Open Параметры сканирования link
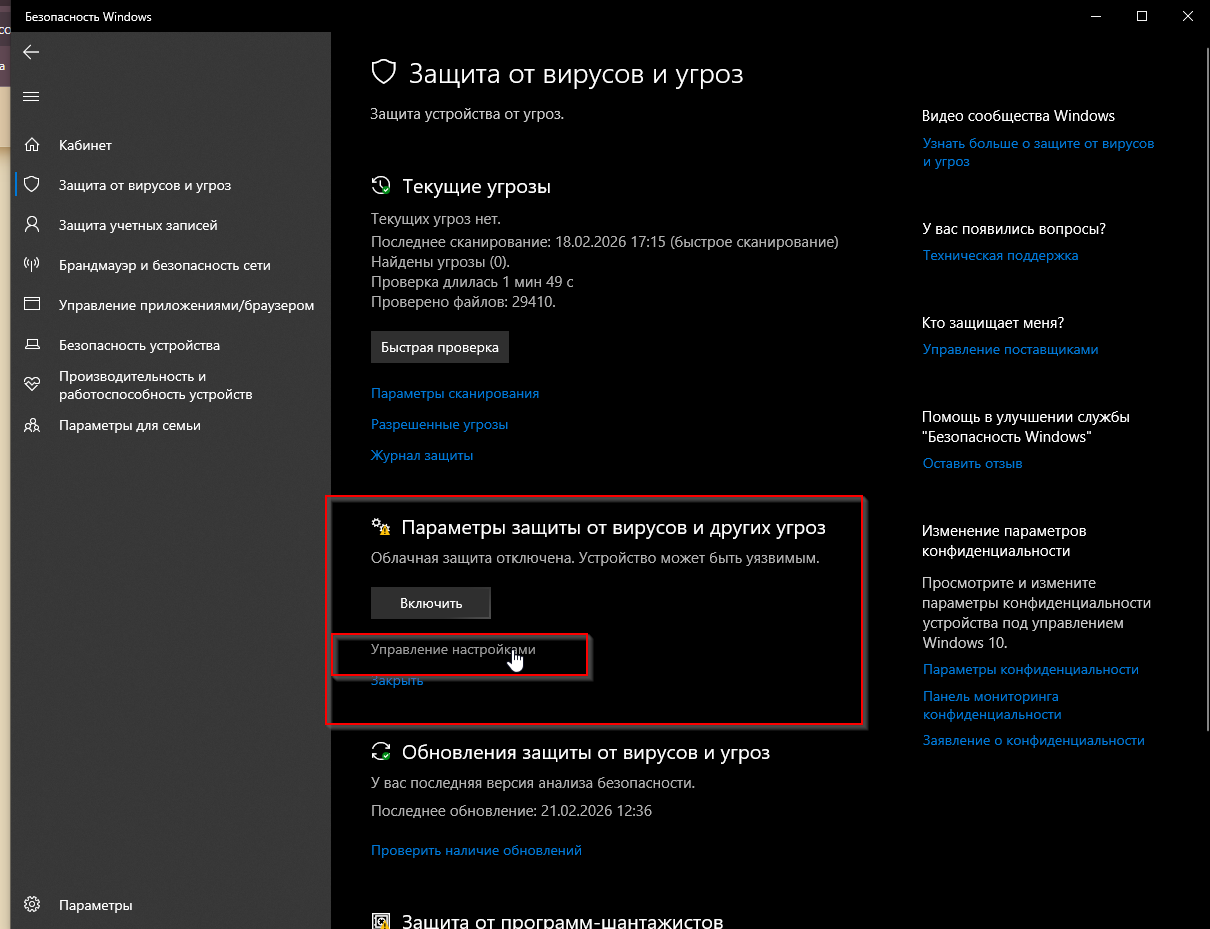Screen dimensions: 1210x929 point(455,393)
